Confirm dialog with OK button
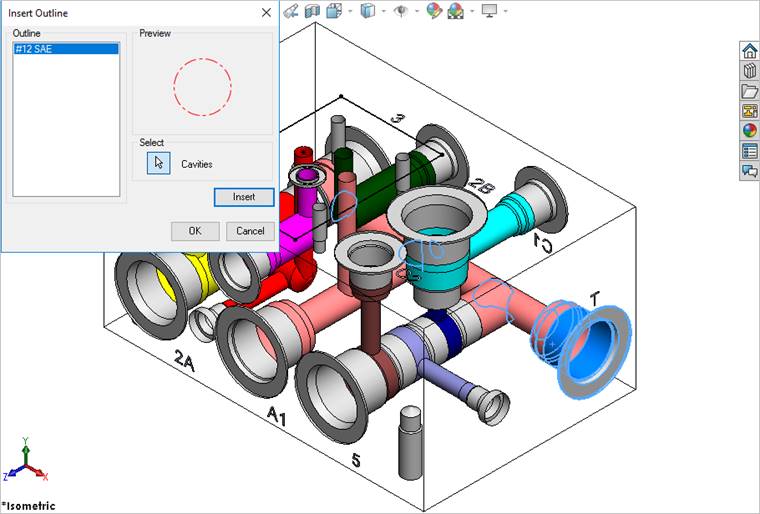 (x=195, y=231)
